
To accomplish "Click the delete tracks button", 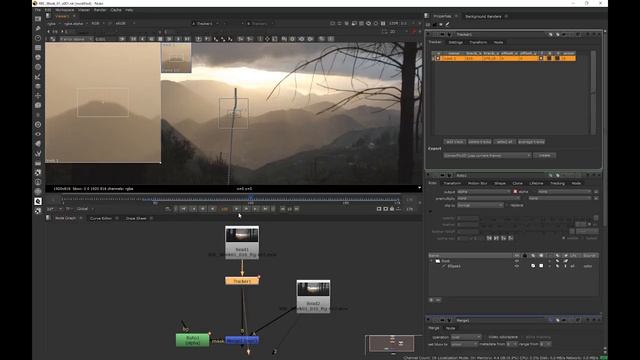I will click(x=480, y=142).
